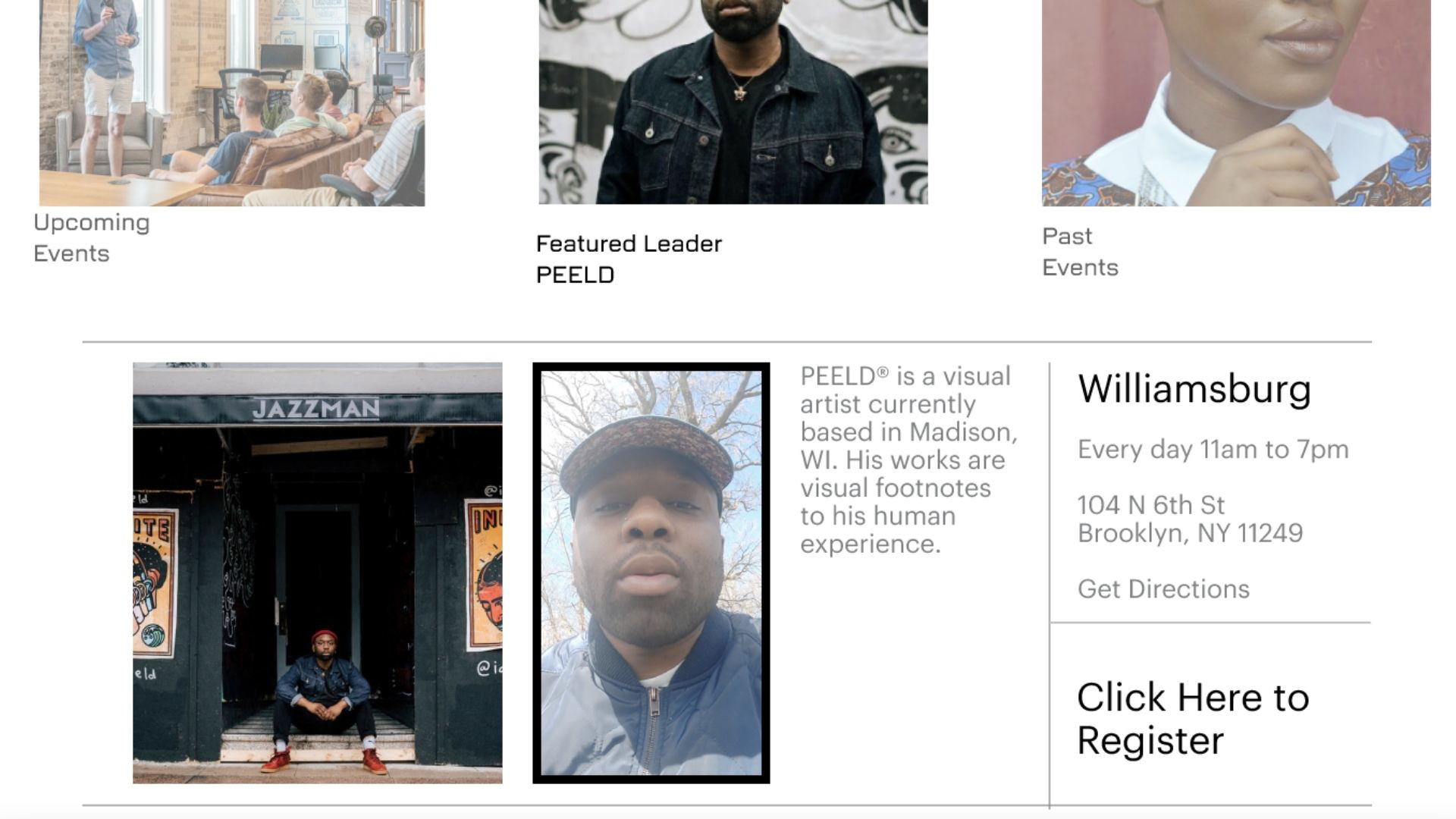Click the 104 N 6th St address
Screen dimensions: 1456x819
click(1151, 505)
